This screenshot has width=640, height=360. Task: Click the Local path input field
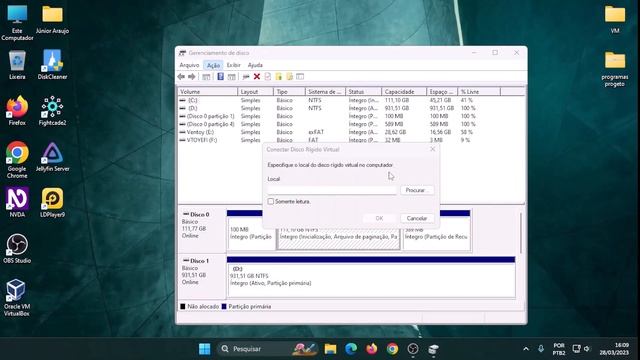[x=332, y=190]
